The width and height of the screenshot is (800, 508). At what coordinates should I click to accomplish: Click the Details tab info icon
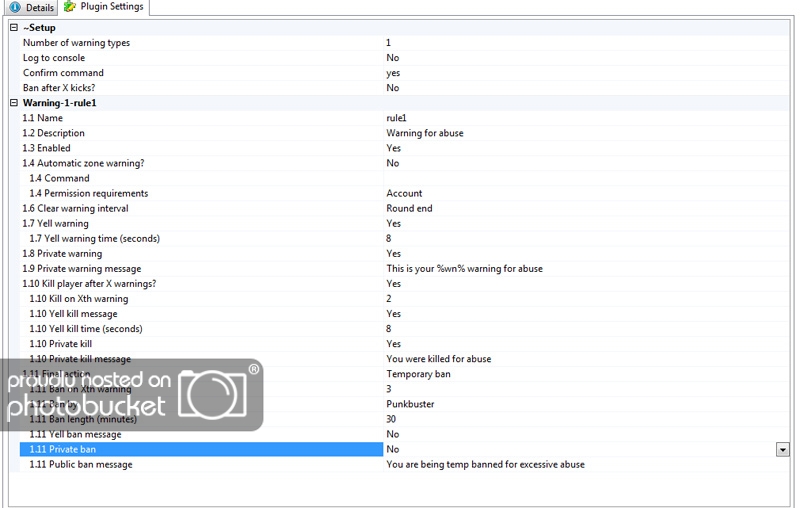coord(14,8)
